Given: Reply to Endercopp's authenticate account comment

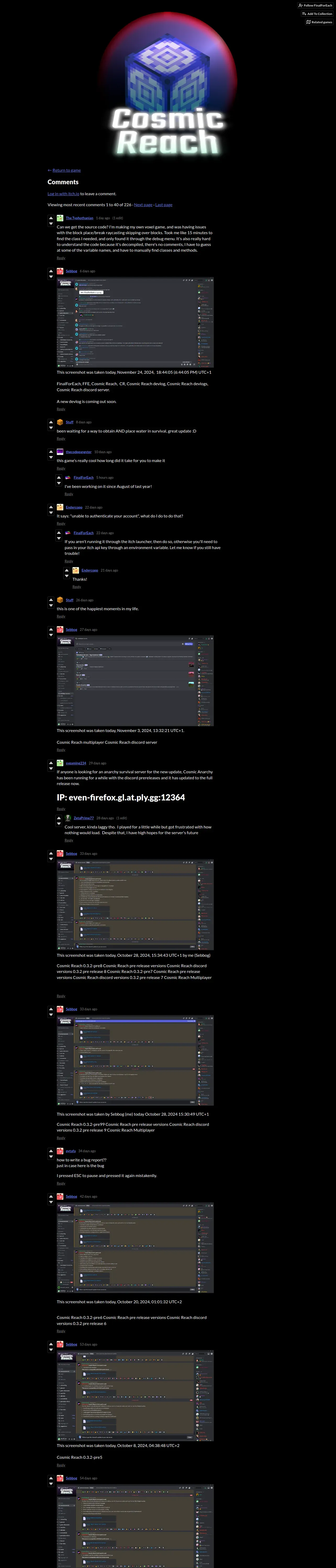Looking at the screenshot, I should 61,523.
